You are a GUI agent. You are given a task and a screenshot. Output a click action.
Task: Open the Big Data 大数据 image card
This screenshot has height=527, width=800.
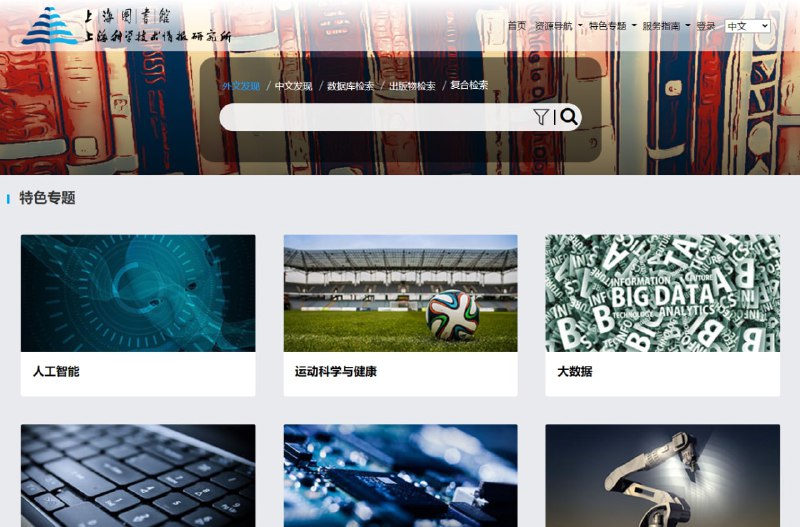(x=662, y=293)
